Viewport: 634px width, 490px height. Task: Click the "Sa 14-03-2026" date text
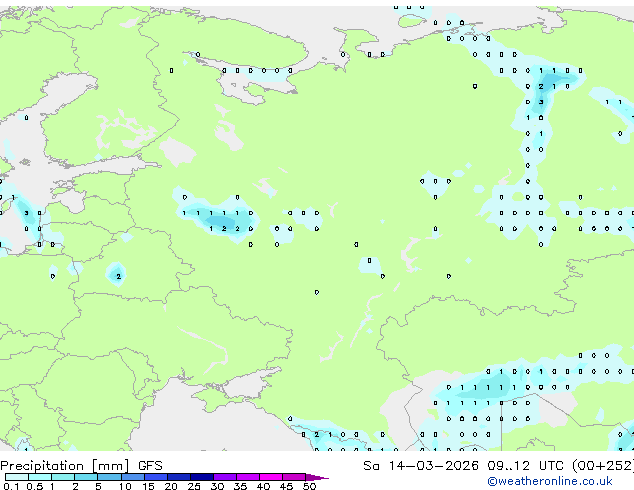[x=421, y=466]
